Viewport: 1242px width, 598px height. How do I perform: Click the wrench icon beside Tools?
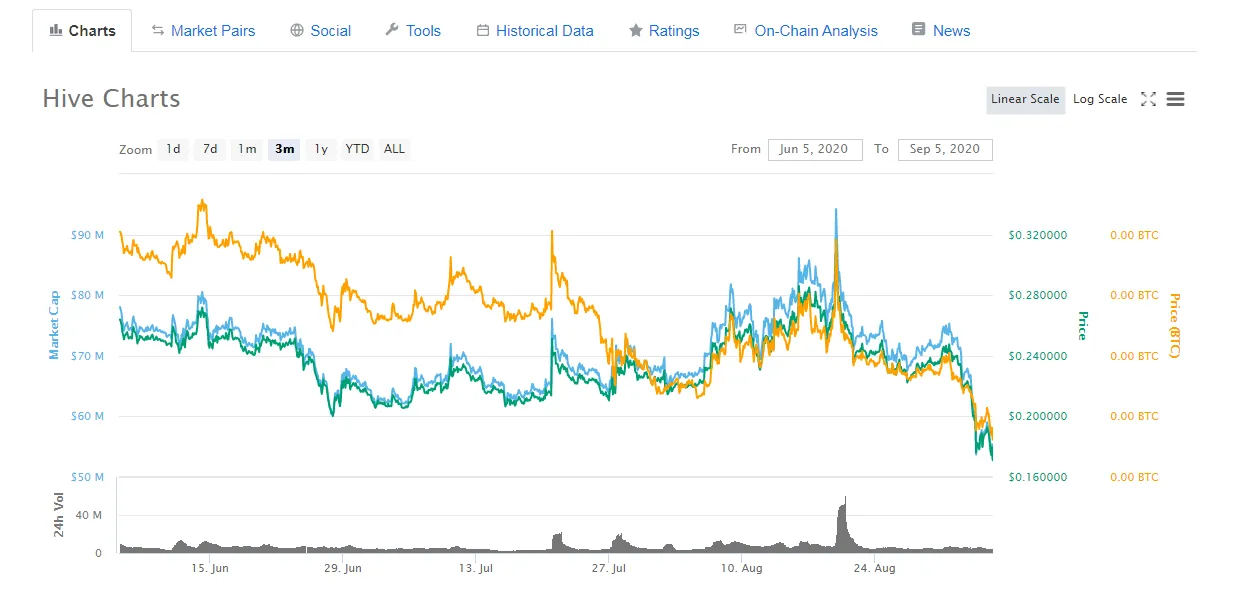coord(392,30)
